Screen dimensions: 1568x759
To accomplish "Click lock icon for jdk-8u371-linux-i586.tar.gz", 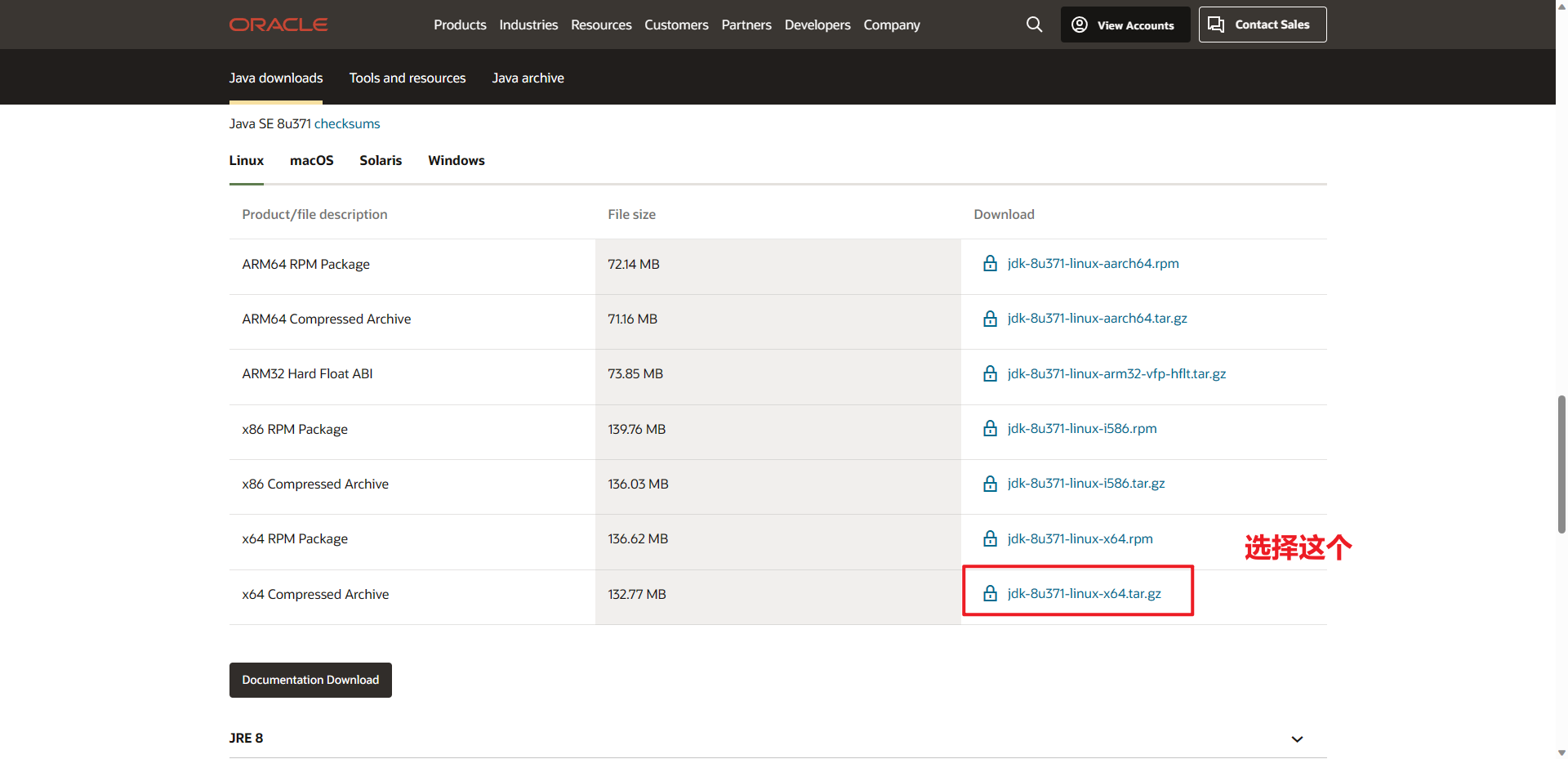I will click(990, 484).
